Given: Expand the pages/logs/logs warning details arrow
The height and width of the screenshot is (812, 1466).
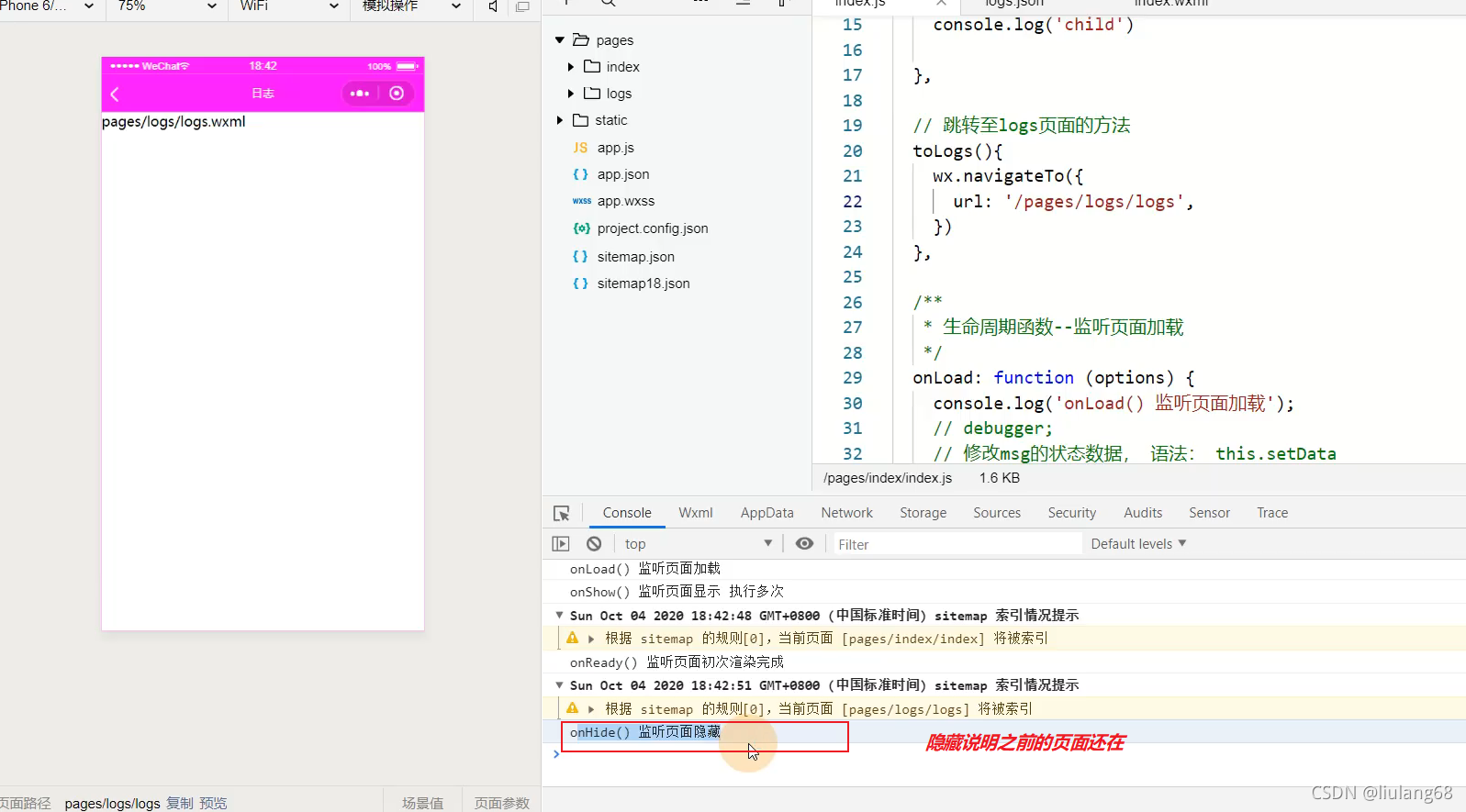Looking at the screenshot, I should pyautogui.click(x=591, y=708).
